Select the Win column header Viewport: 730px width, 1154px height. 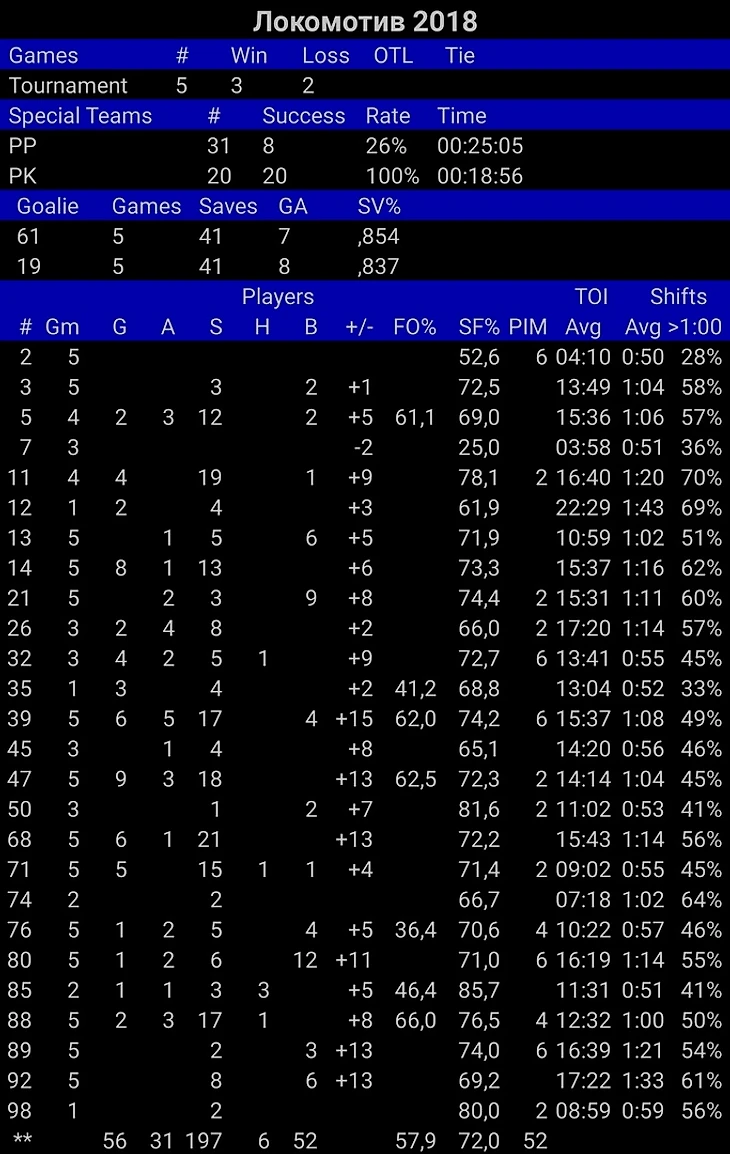(x=249, y=55)
